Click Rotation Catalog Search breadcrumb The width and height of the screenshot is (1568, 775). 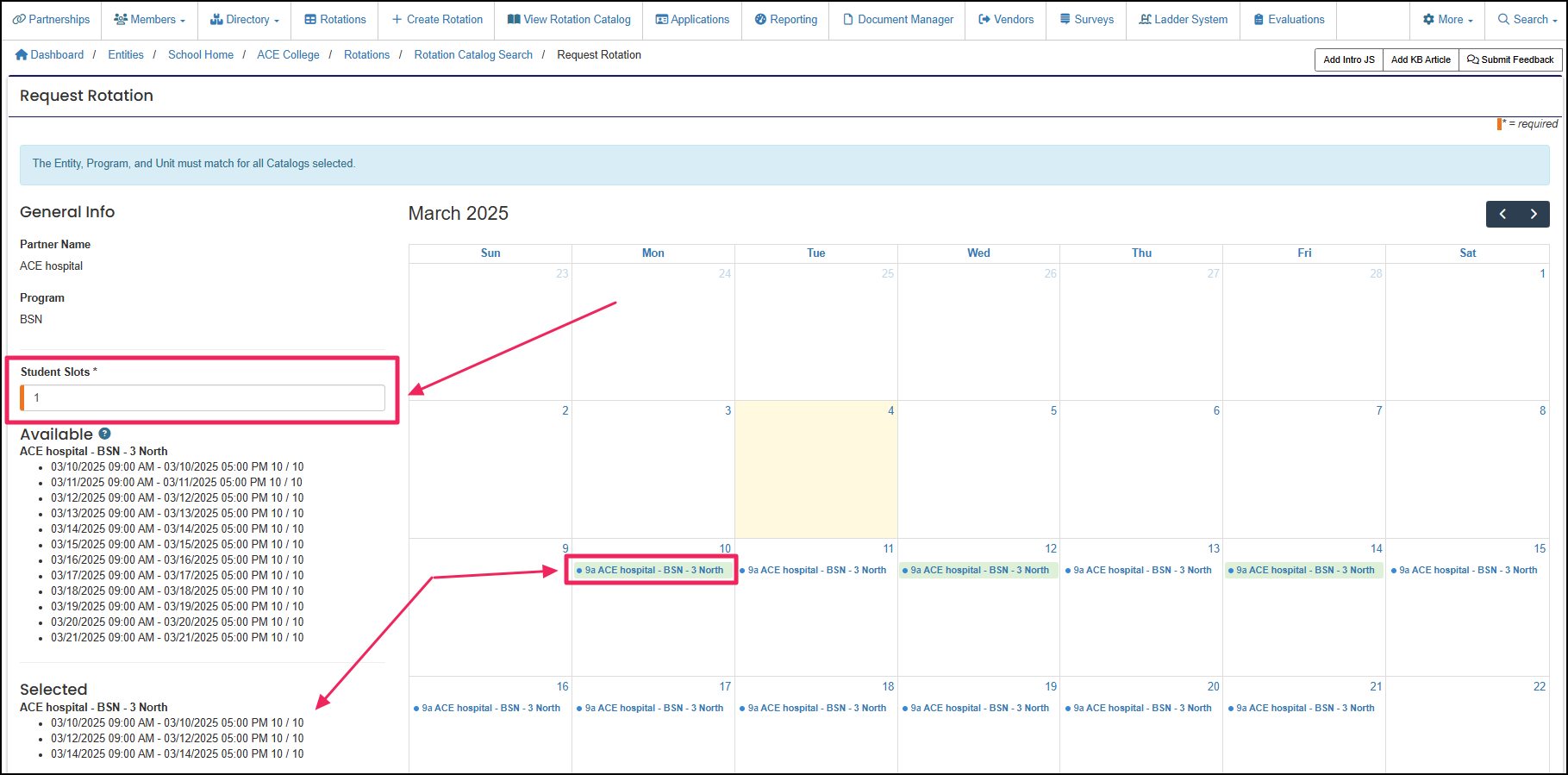coord(473,55)
